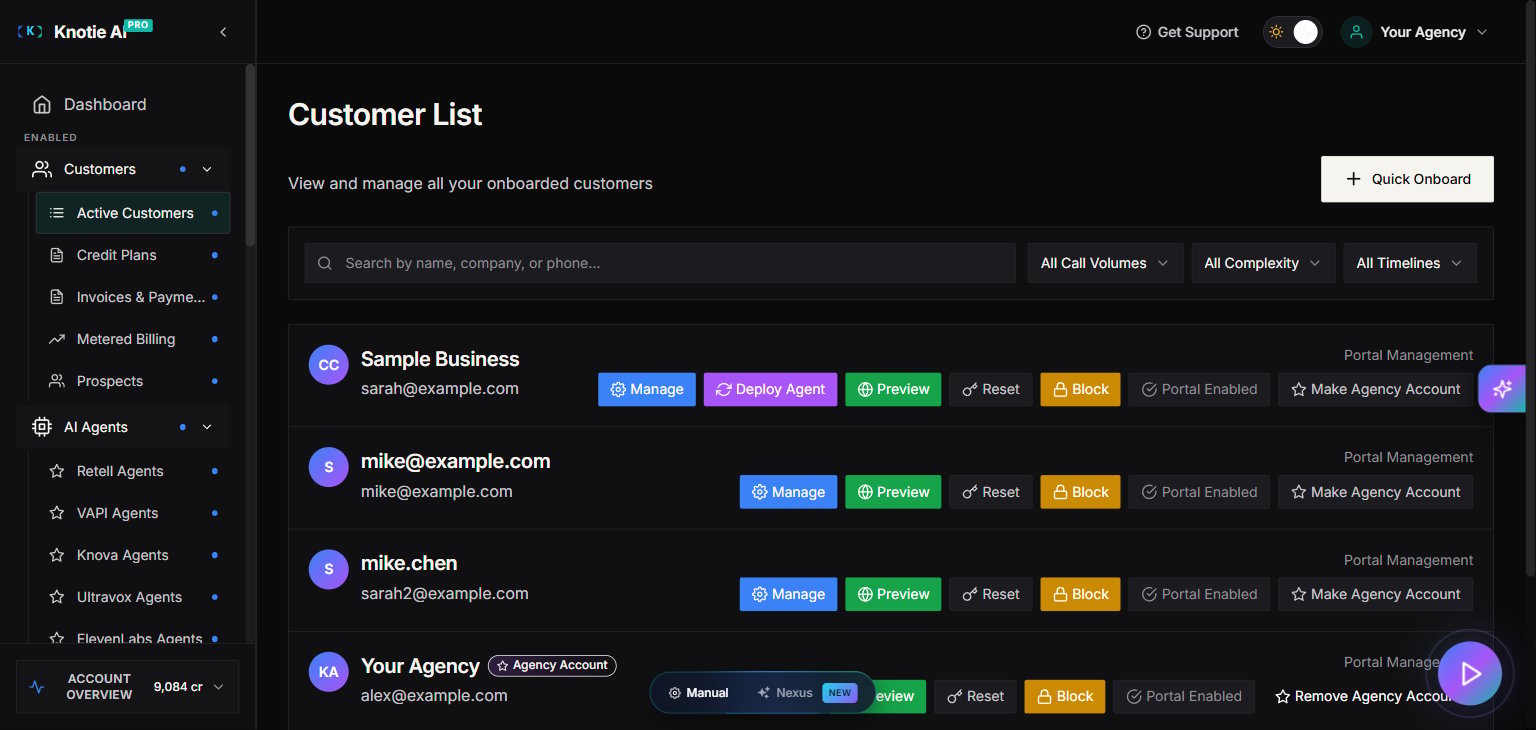Click Manage for Sample Business

tap(647, 389)
